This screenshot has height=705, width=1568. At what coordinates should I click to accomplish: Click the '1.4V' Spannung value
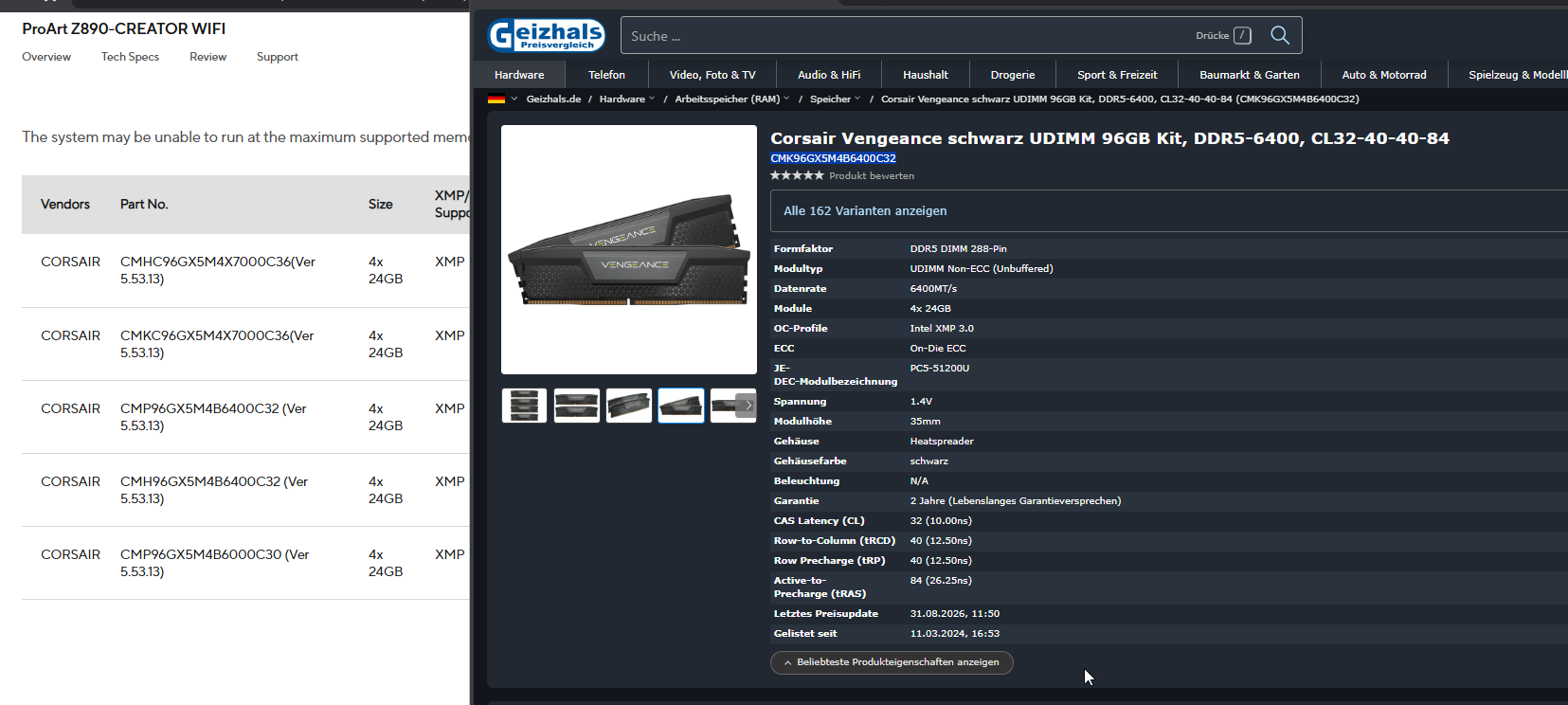[x=921, y=402]
